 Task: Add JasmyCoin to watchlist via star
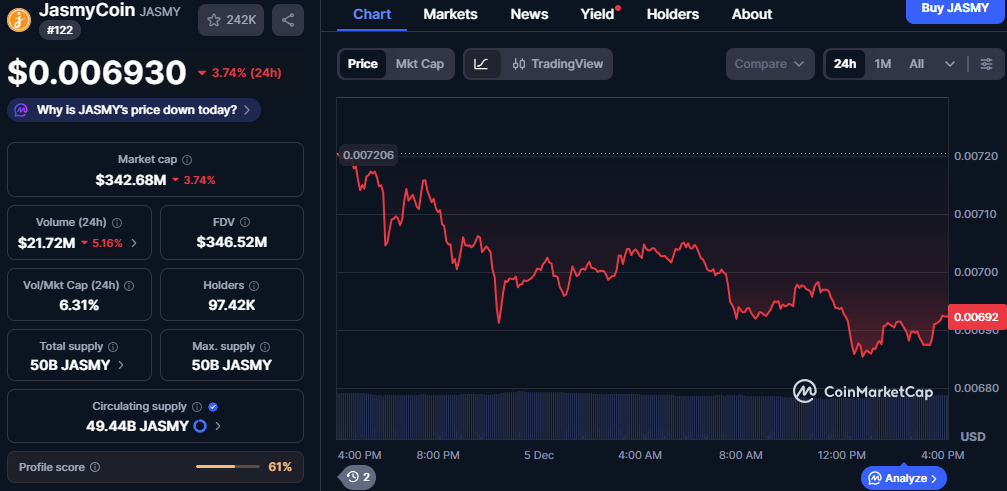point(232,19)
